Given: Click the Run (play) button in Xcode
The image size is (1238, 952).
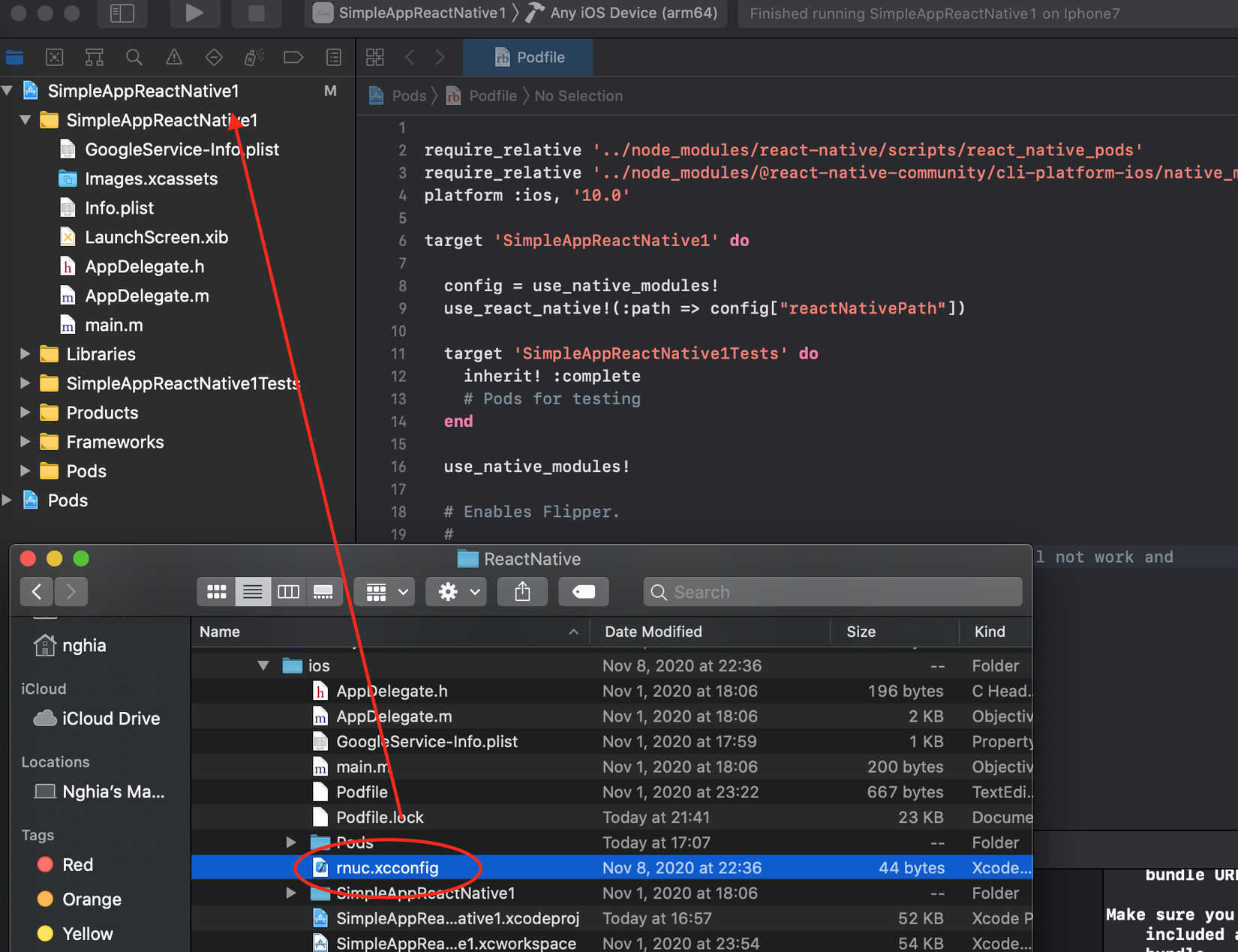Looking at the screenshot, I should (194, 13).
